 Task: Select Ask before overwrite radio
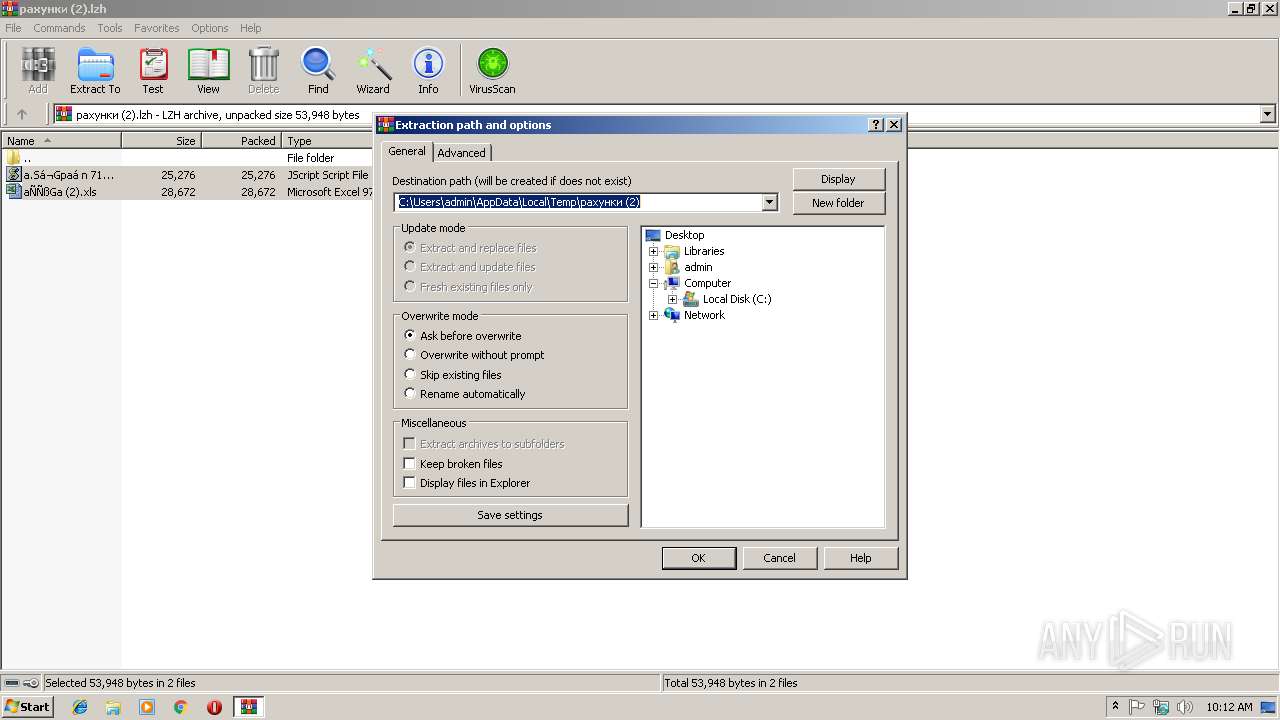tap(410, 335)
